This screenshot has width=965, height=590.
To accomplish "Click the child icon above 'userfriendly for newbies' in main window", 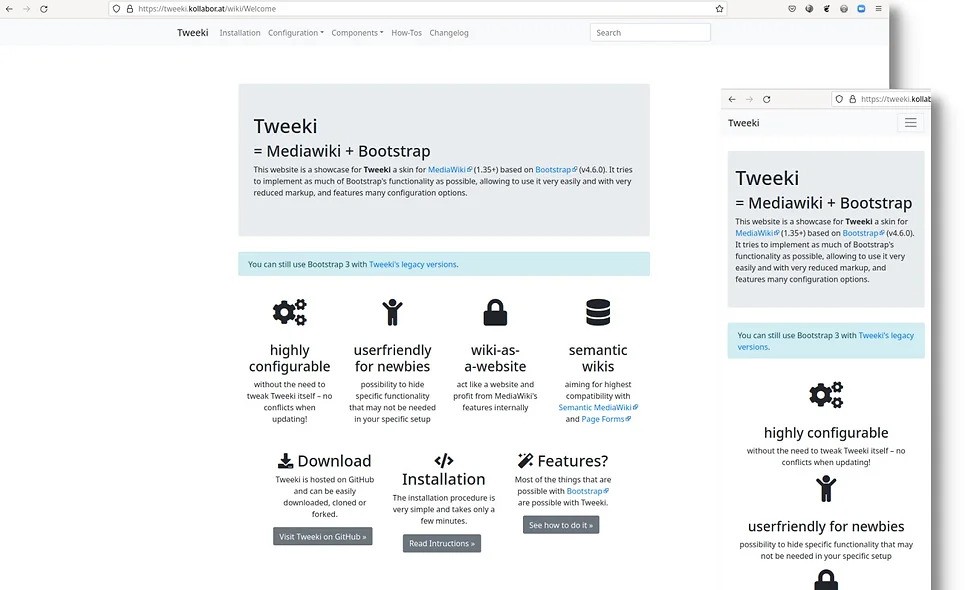I will (x=392, y=312).
